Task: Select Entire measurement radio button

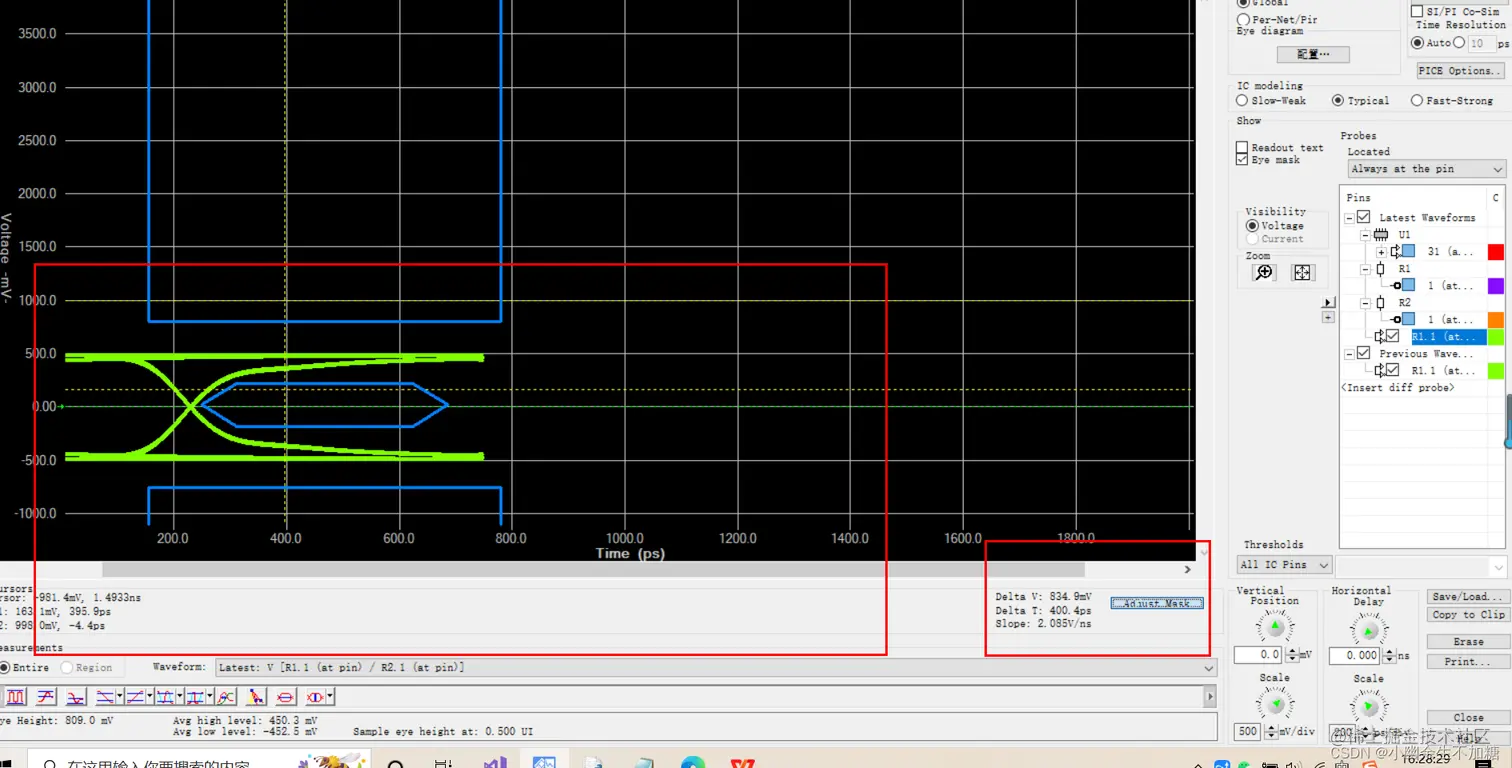Action: [5, 667]
